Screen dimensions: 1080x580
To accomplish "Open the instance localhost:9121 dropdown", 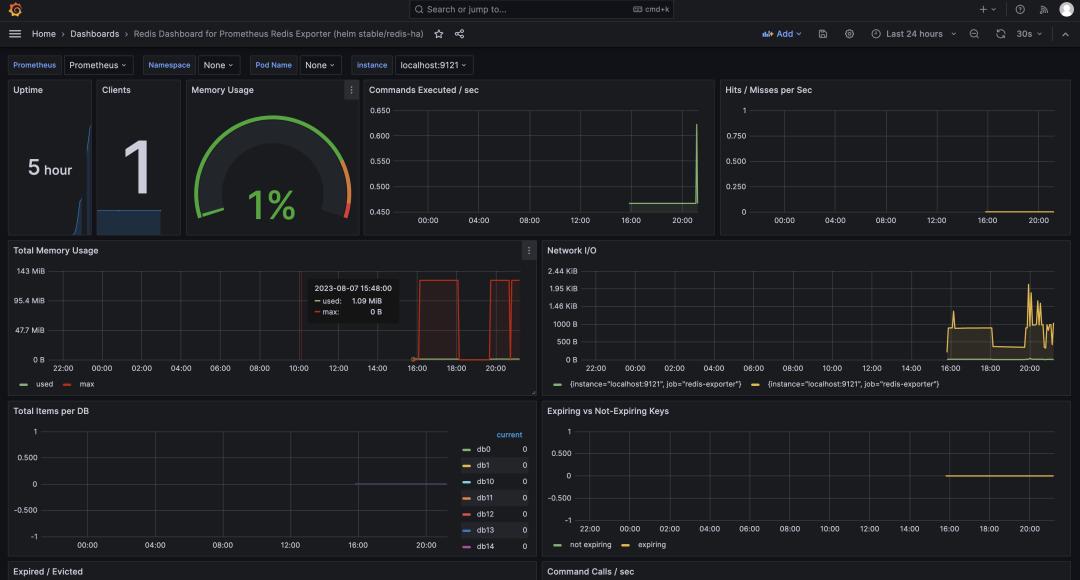I will click(433, 65).
